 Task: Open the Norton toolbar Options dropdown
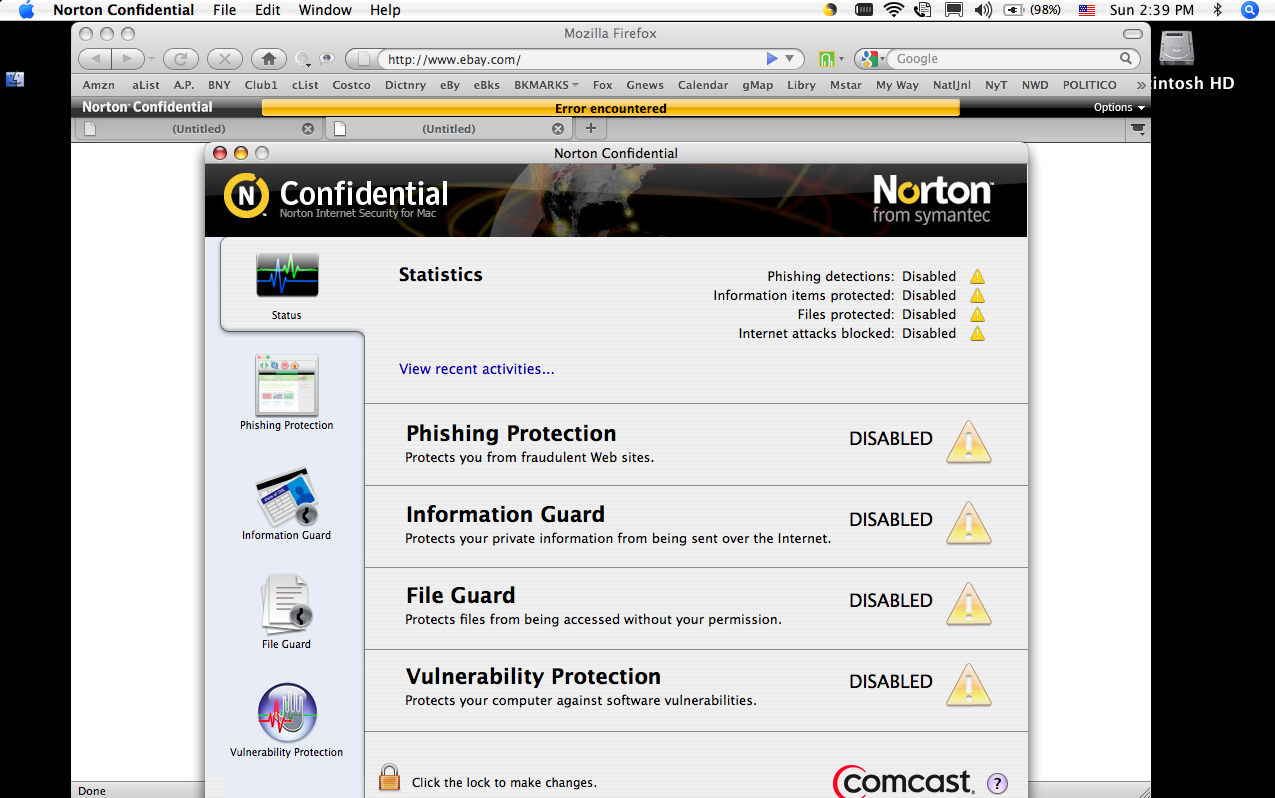point(1118,107)
